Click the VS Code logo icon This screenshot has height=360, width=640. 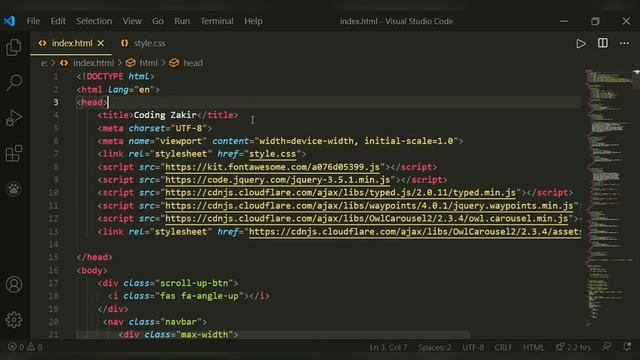[9, 21]
